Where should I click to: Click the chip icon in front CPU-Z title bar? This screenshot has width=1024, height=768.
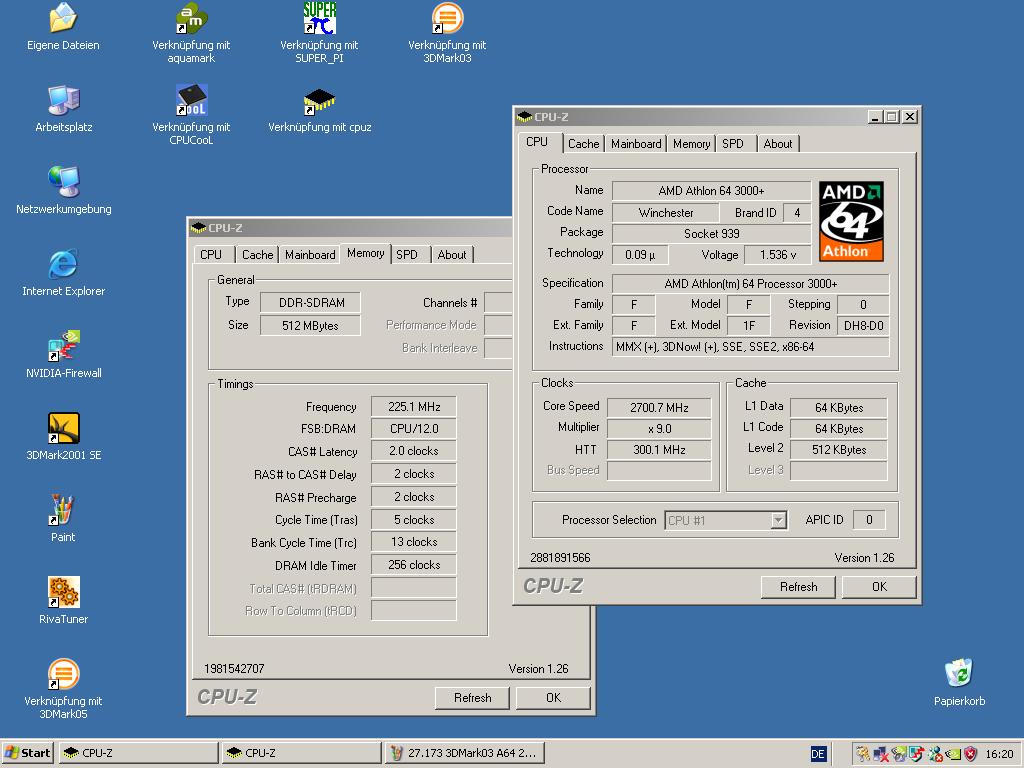coord(524,117)
